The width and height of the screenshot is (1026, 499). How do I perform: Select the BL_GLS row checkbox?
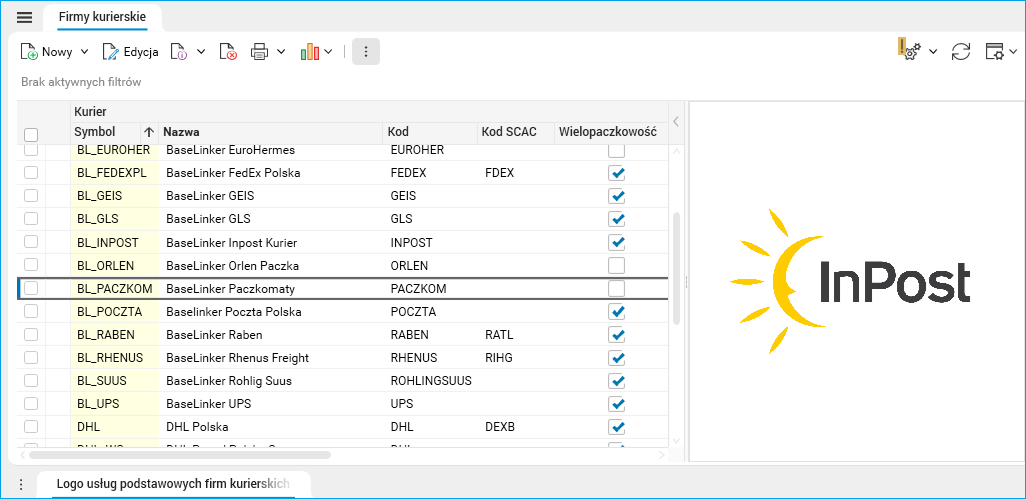(x=31, y=218)
